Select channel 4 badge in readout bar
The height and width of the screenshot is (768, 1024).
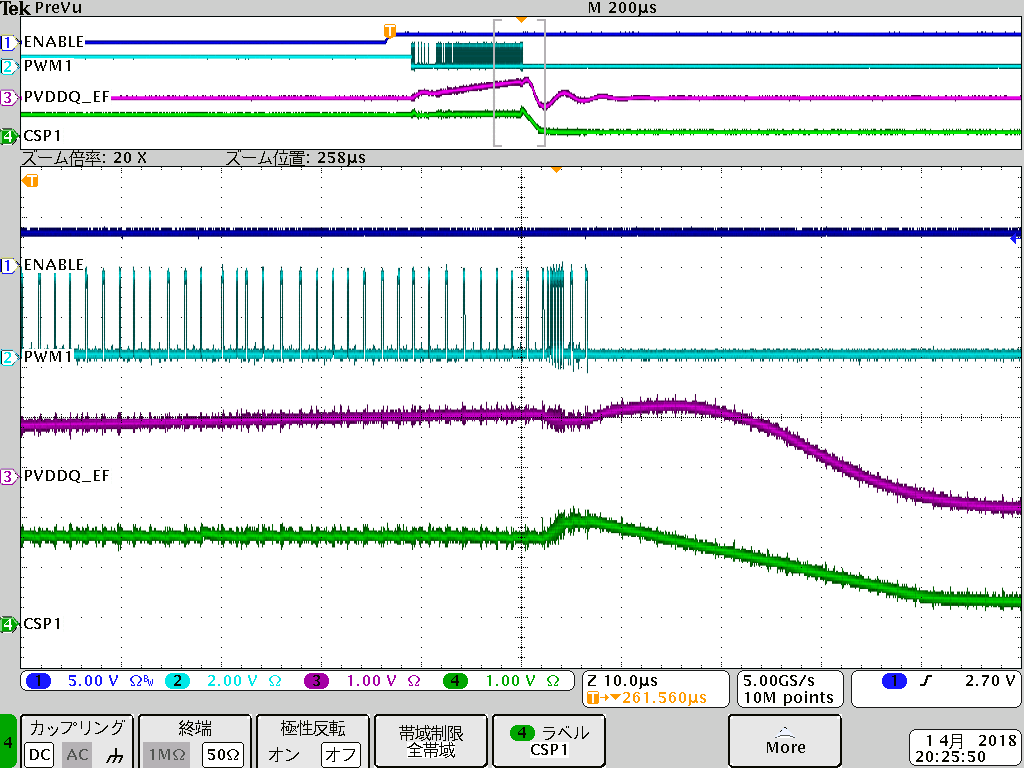[455, 681]
